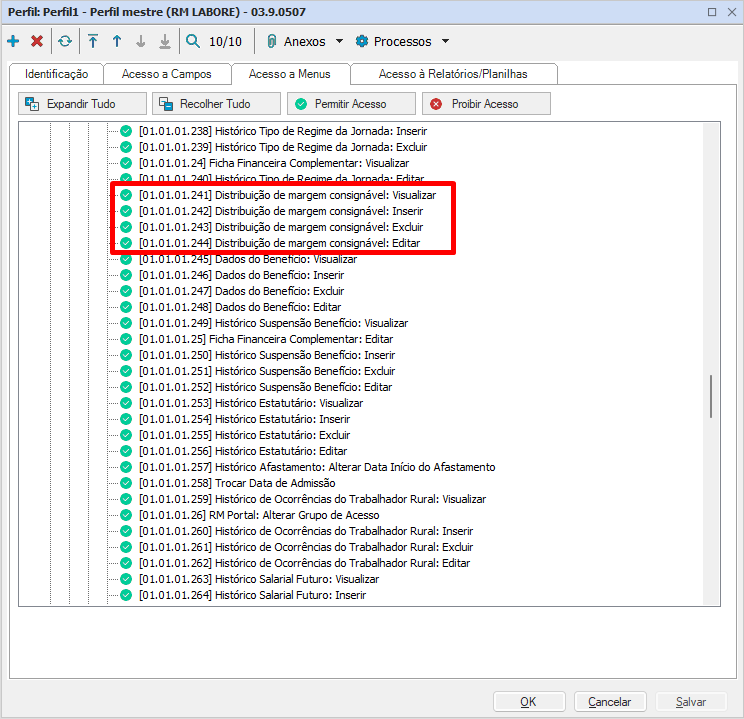Toggle access for Distribuição de margem consignável: Excluir
The image size is (744, 719).
126,227
